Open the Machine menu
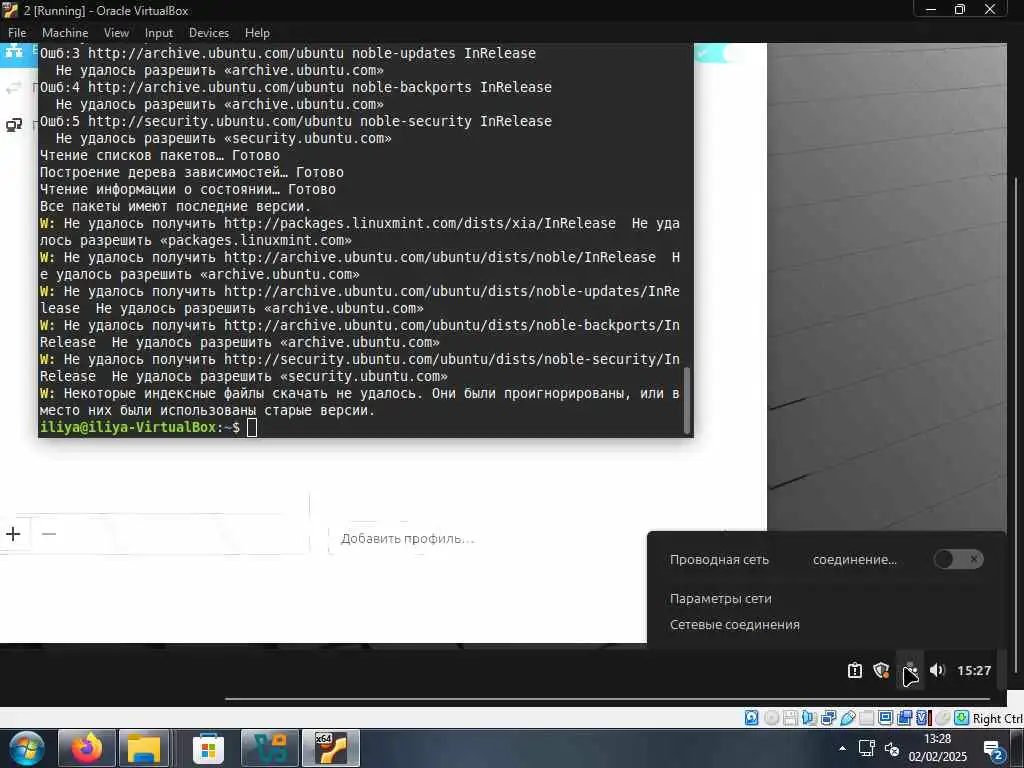 (x=65, y=33)
